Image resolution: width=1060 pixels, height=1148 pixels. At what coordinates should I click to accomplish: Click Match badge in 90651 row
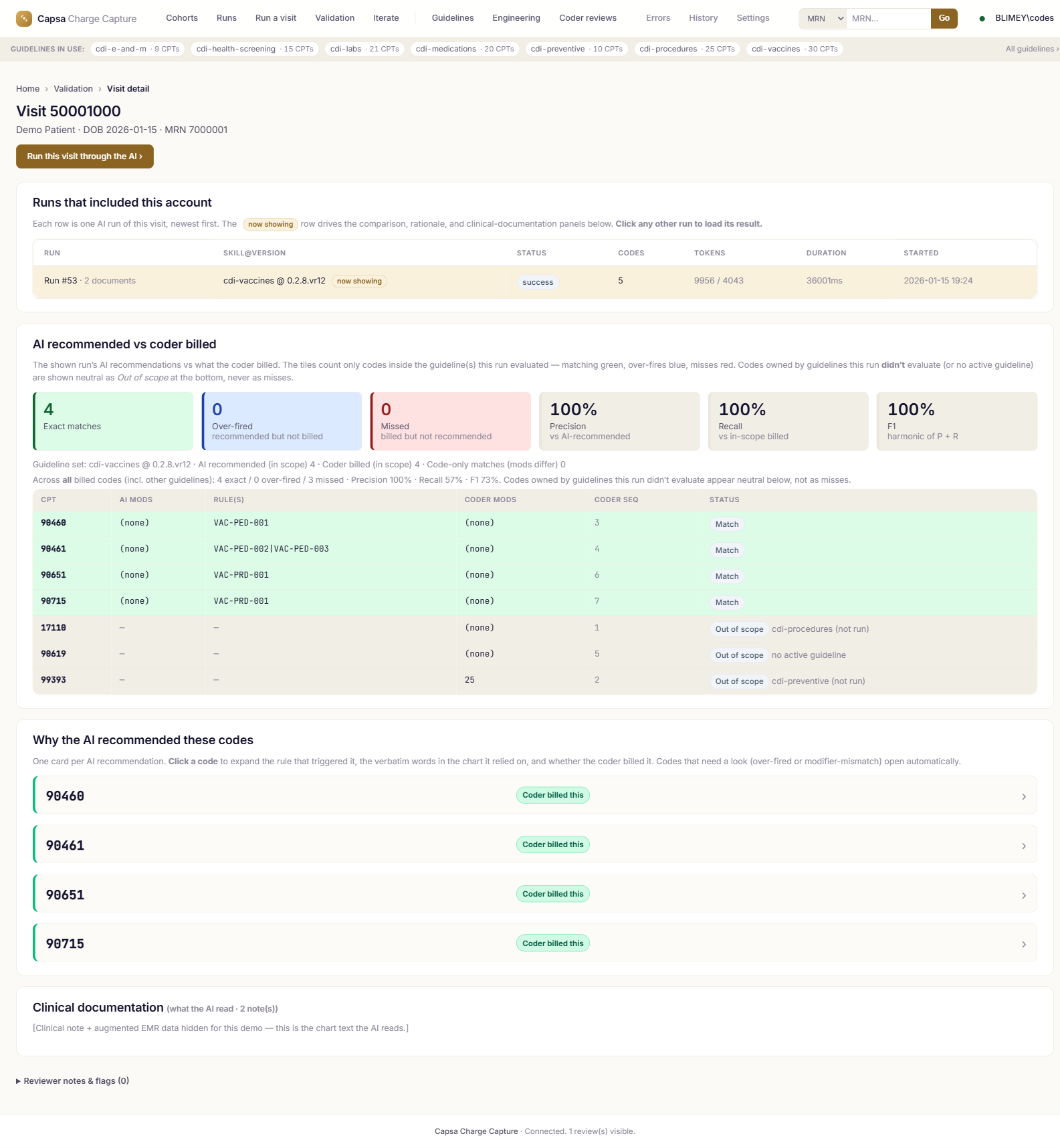(727, 576)
